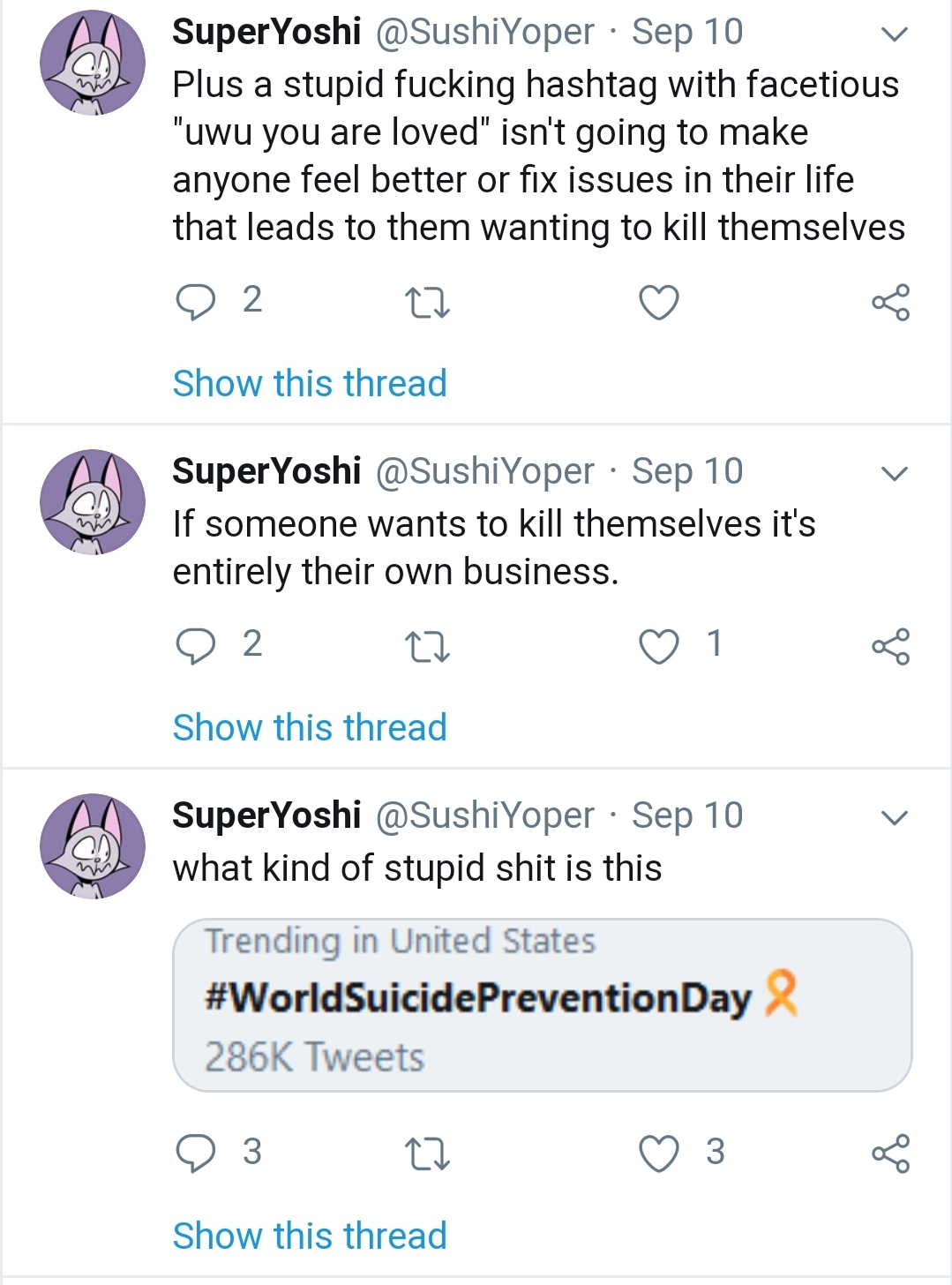Open options chevron on 'stupid shit' tweet

[x=895, y=818]
